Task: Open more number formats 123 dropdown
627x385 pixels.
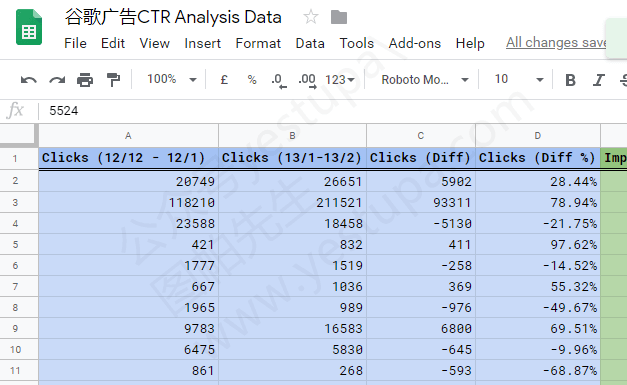Action: (339, 80)
